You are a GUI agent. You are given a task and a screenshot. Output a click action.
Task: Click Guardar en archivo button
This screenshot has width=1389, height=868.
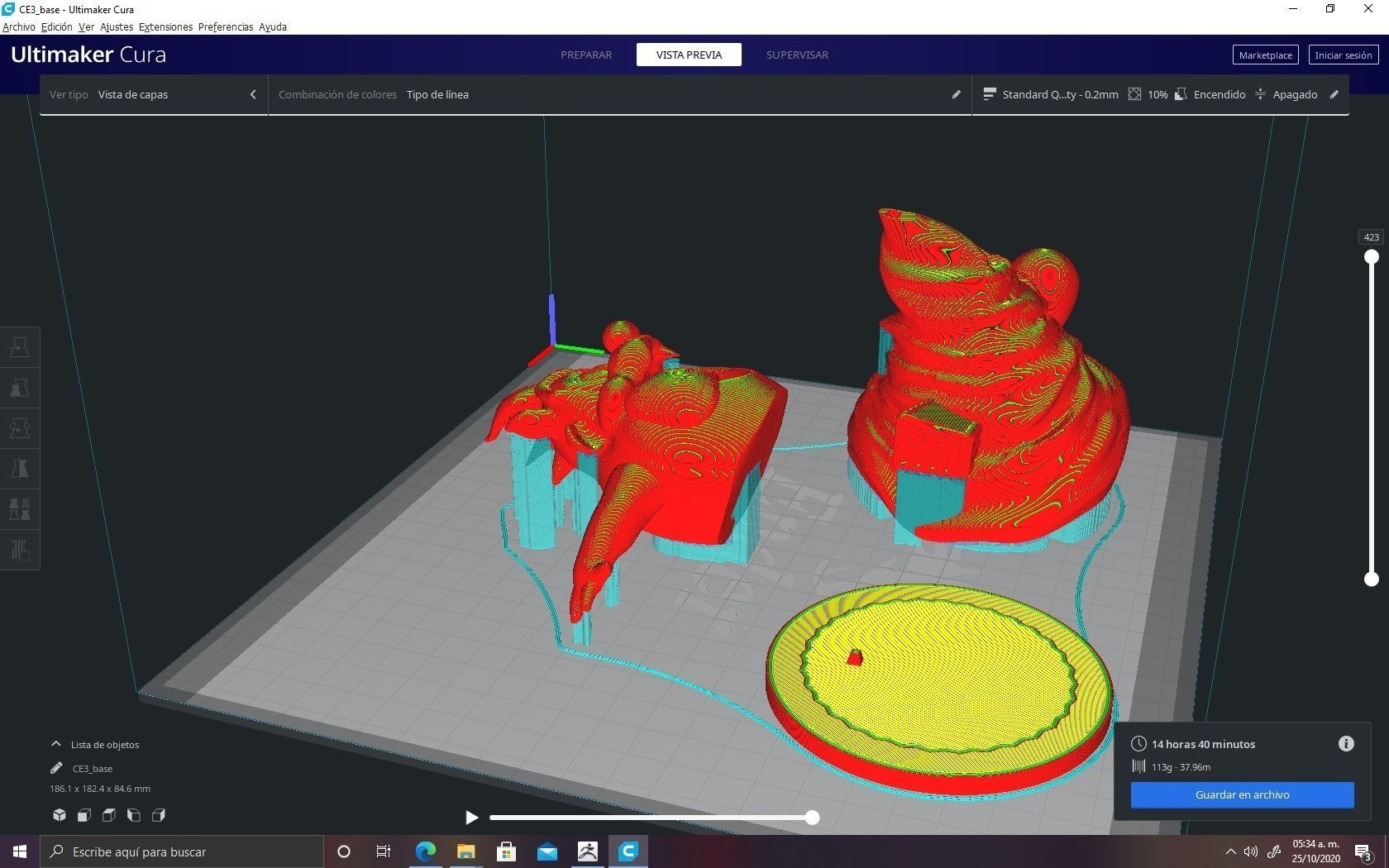pos(1242,794)
